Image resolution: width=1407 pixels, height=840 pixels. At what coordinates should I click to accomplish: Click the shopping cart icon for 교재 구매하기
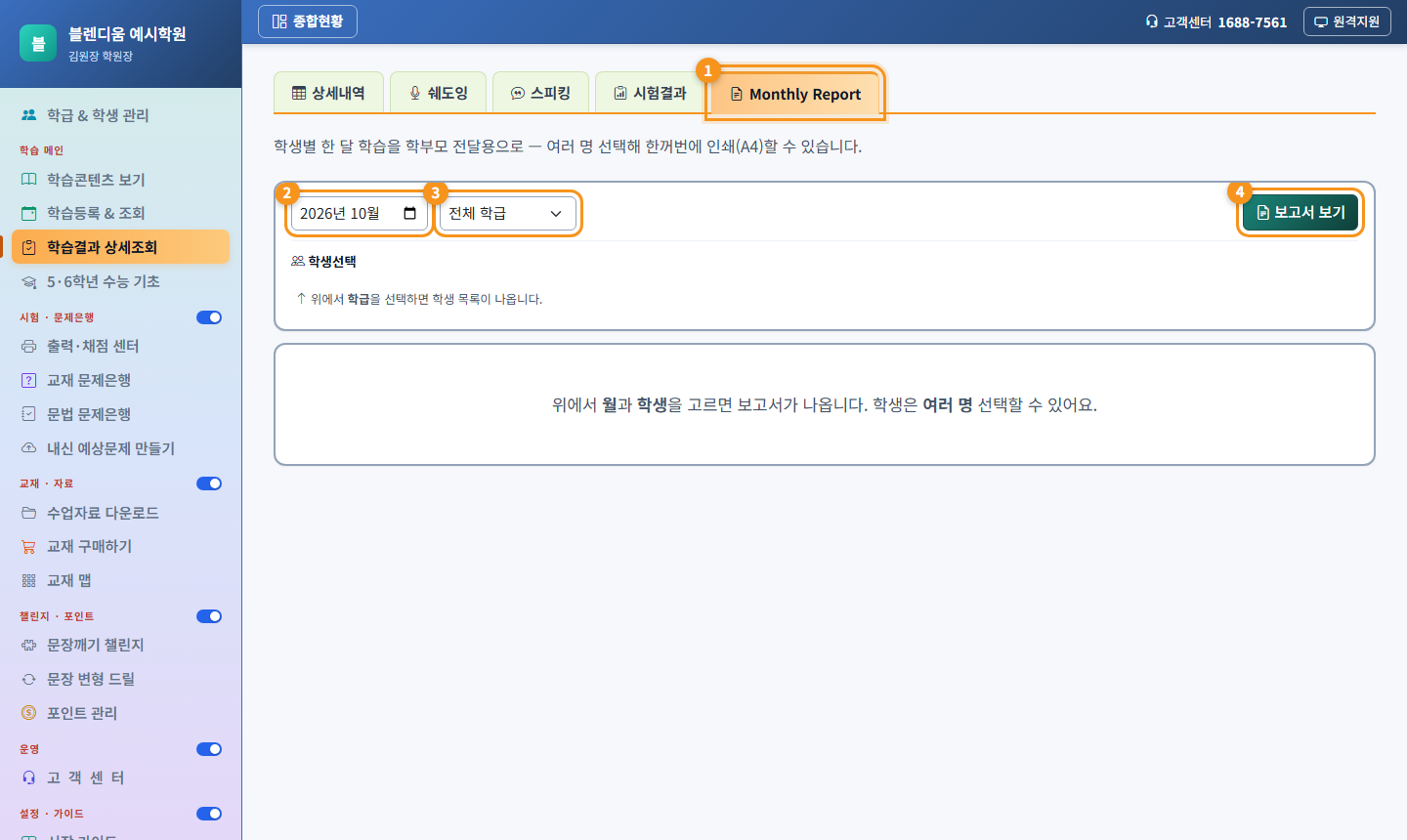[29, 546]
